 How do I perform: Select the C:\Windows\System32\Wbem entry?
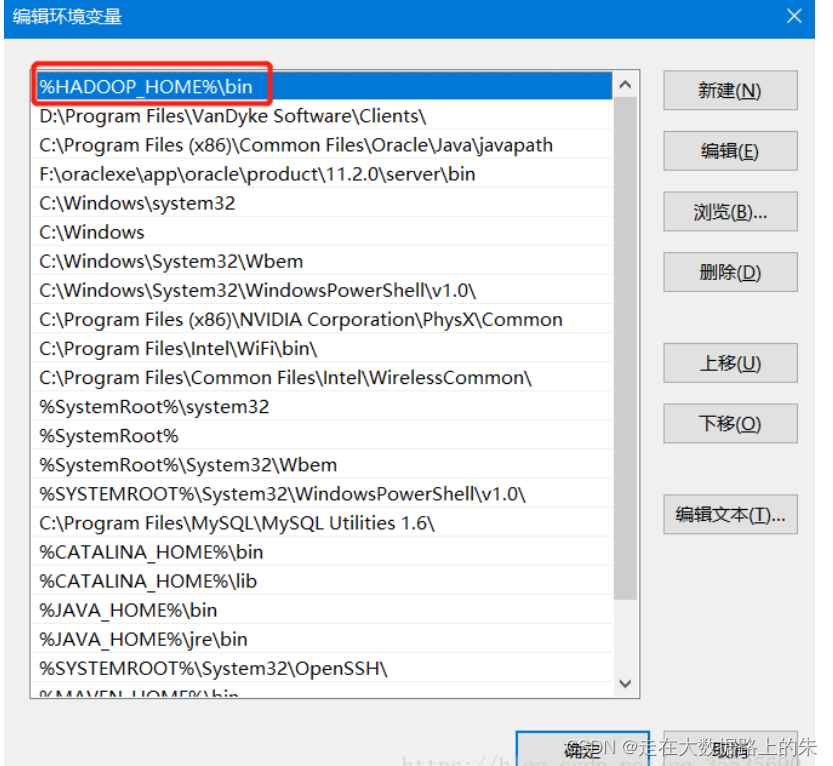pos(321,261)
